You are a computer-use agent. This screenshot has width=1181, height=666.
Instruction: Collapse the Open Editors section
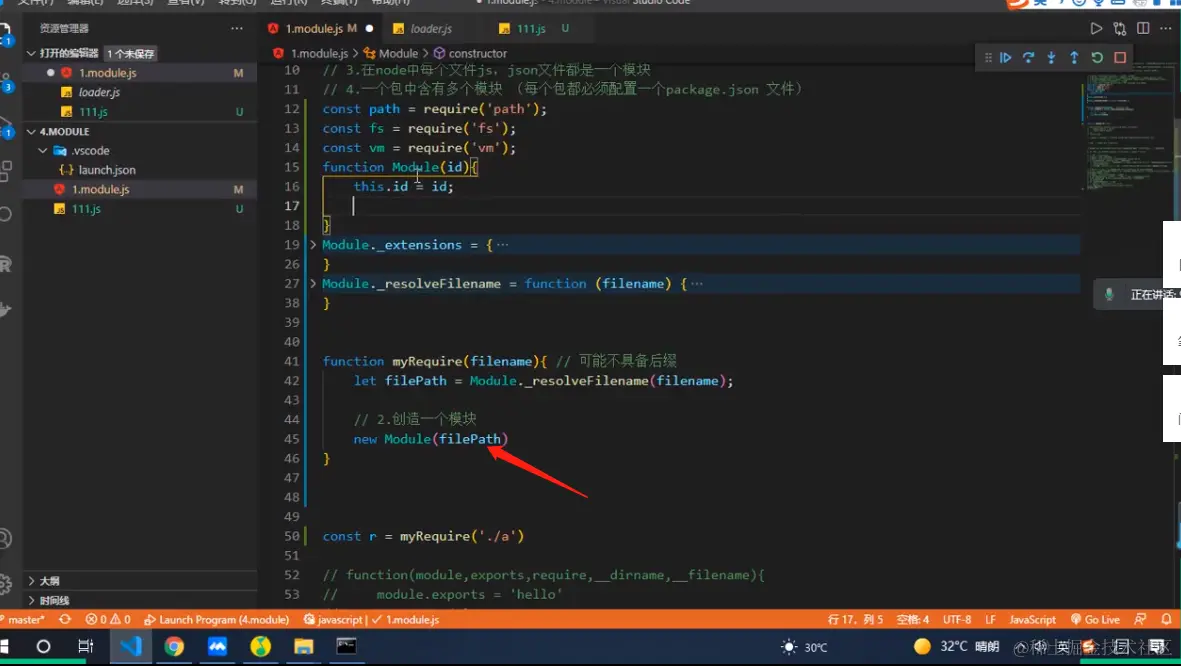31,53
